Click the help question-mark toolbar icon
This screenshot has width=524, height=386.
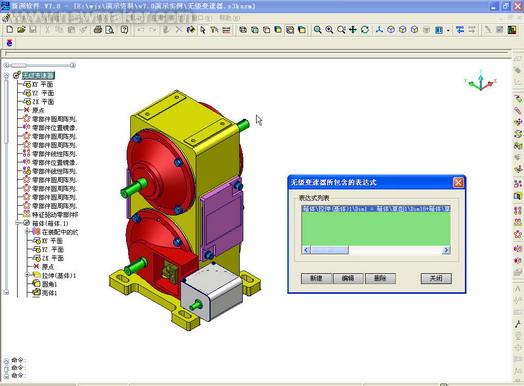point(124,30)
